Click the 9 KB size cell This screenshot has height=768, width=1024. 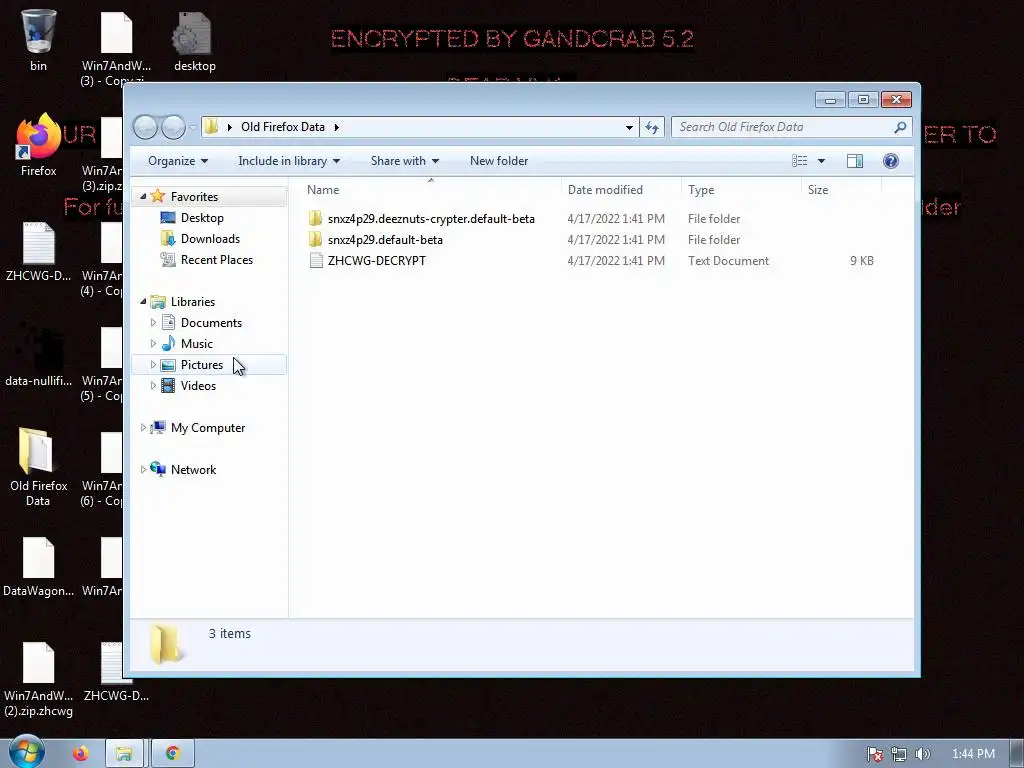861,261
